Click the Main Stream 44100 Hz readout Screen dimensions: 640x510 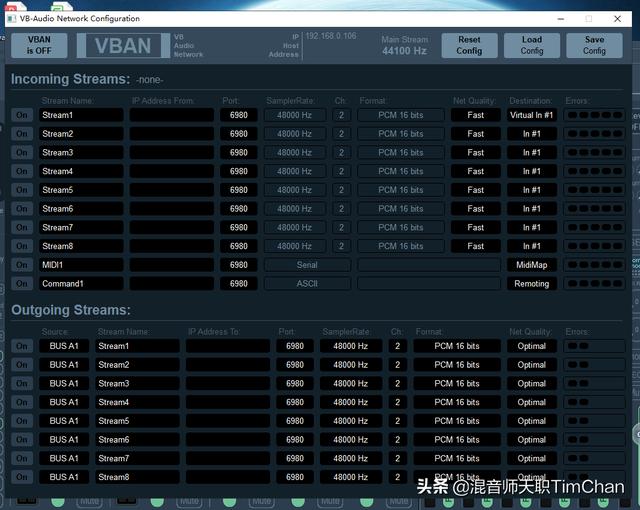coord(404,45)
